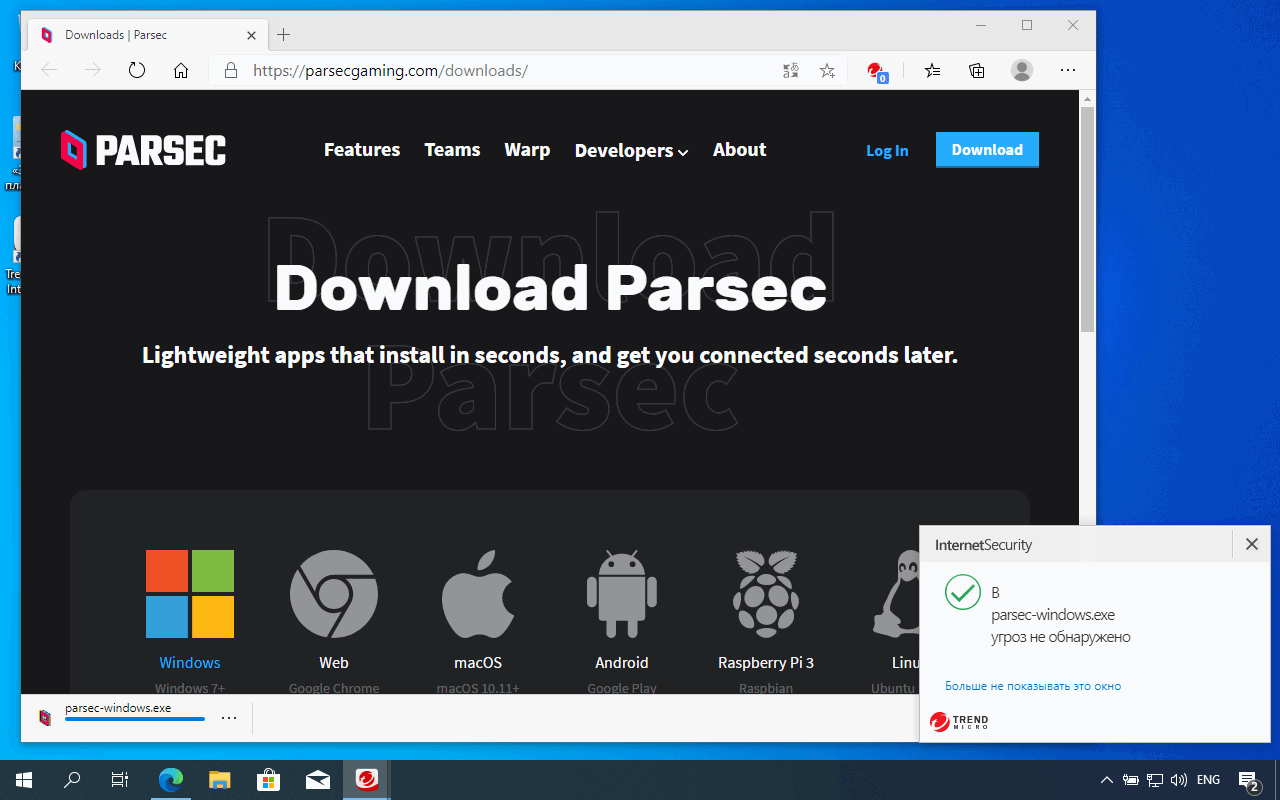
Task: Open the browser home page icon
Action: [x=181, y=70]
